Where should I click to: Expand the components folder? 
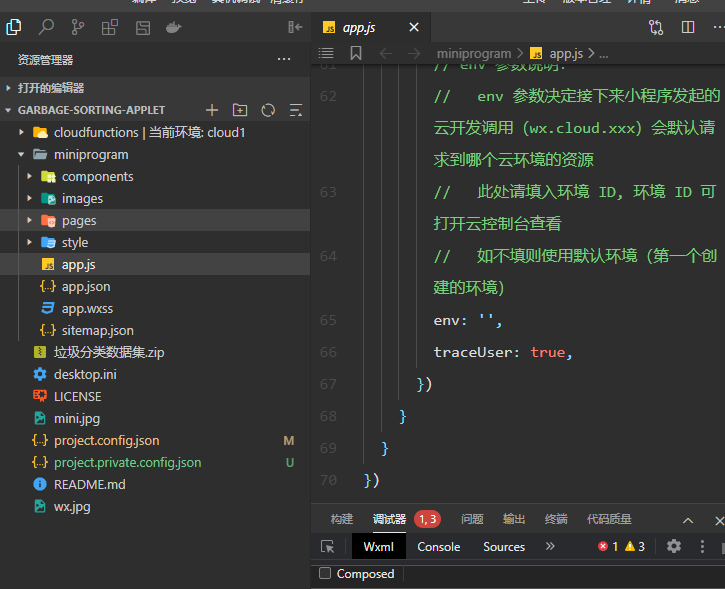pos(30,176)
